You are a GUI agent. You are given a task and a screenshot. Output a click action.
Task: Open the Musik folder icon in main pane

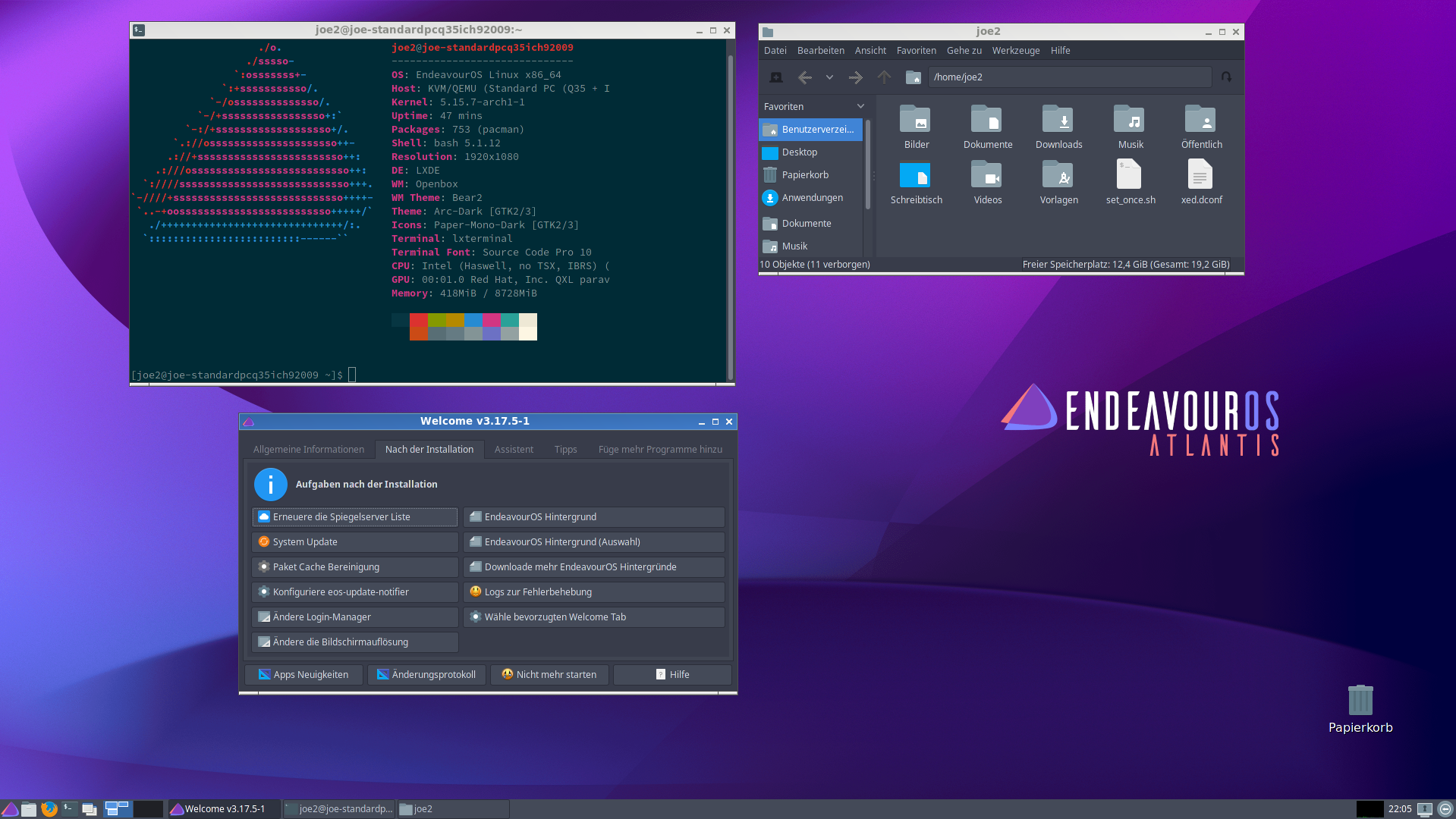[x=1130, y=127]
